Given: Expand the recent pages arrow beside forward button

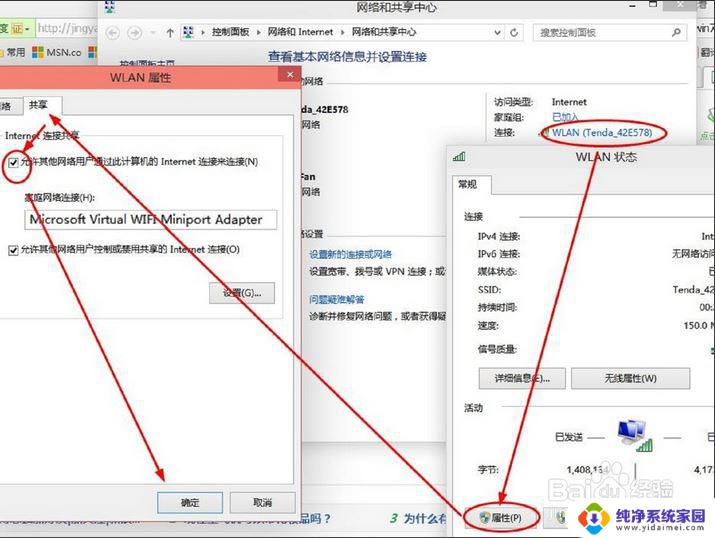Looking at the screenshot, I should click(153, 33).
